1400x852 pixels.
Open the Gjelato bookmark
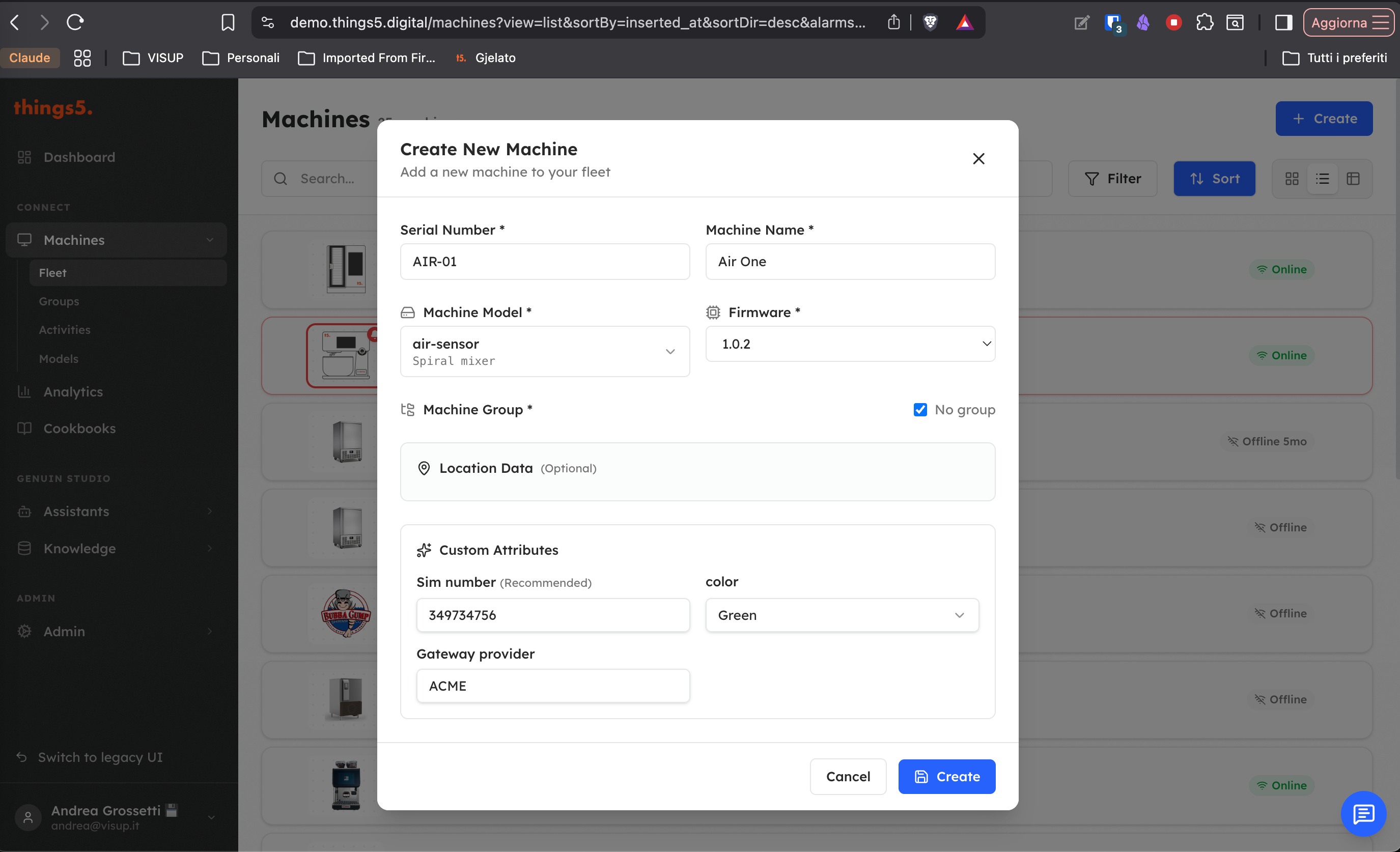click(486, 58)
